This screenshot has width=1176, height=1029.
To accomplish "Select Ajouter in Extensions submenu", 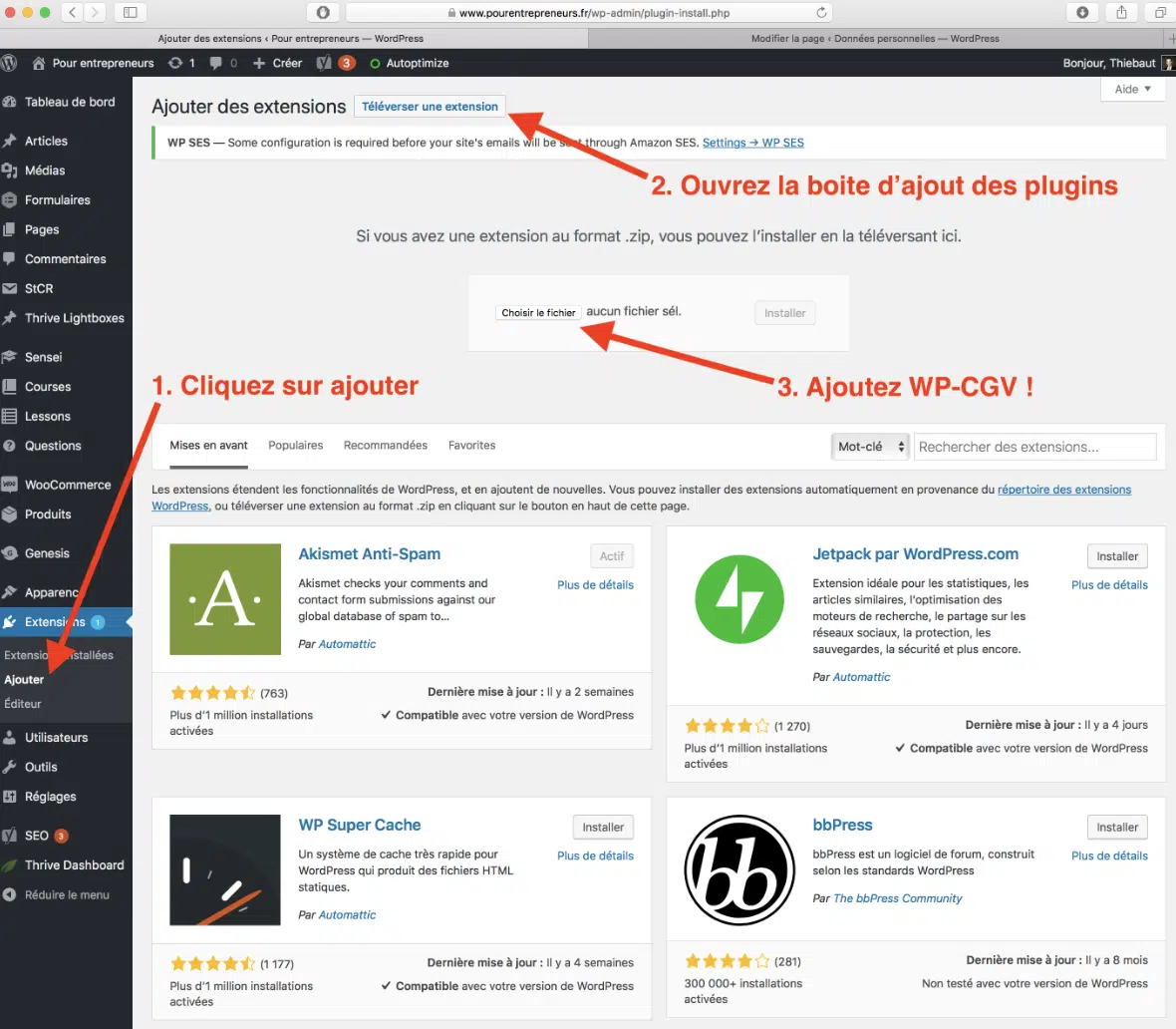I will click(x=24, y=679).
